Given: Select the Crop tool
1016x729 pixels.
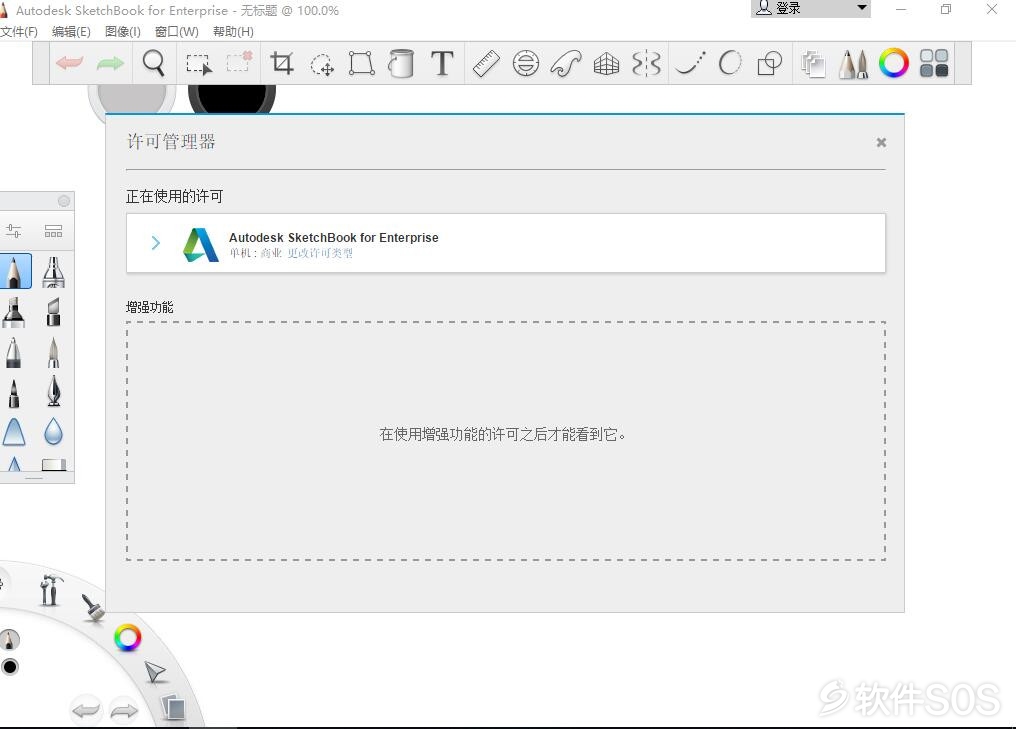Looking at the screenshot, I should pyautogui.click(x=282, y=64).
